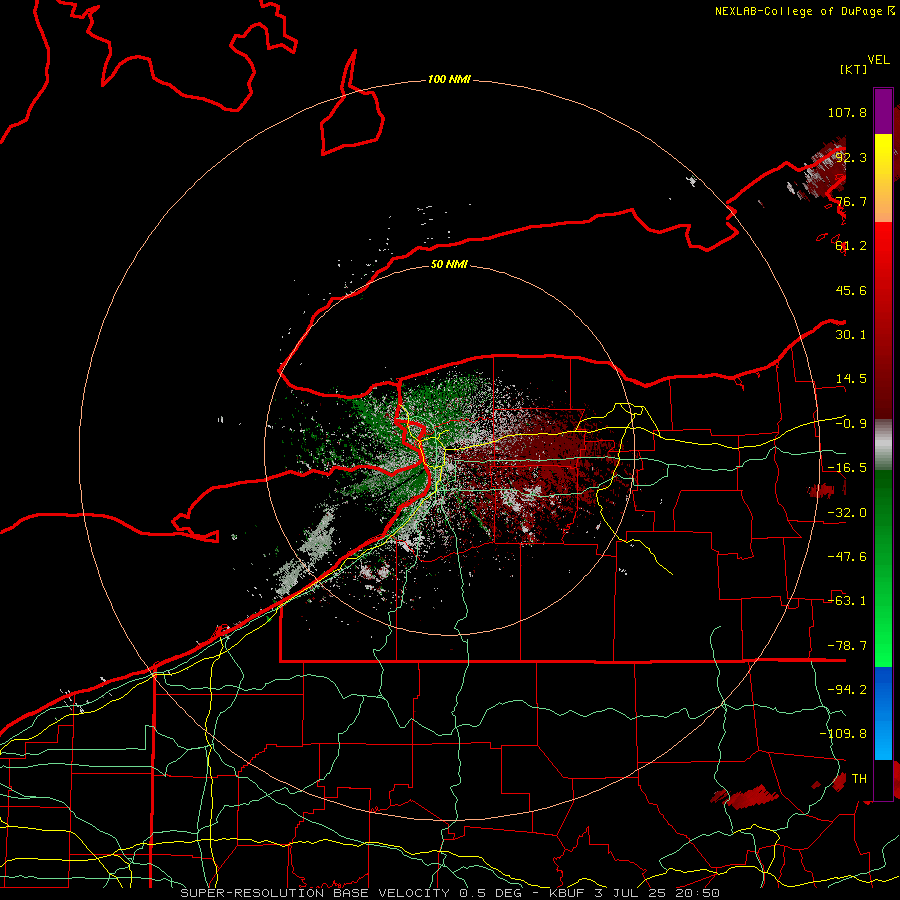Pick the gray segment of the color bar

click(883, 444)
